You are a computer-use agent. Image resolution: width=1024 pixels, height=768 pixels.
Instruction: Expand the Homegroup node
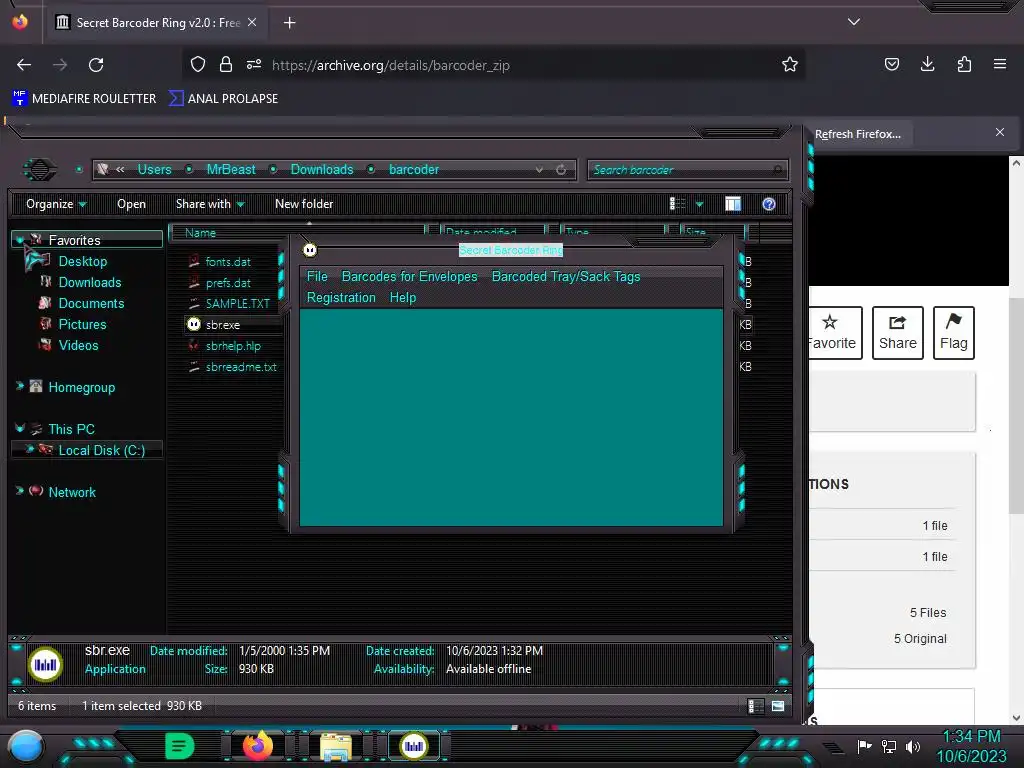tap(20, 387)
